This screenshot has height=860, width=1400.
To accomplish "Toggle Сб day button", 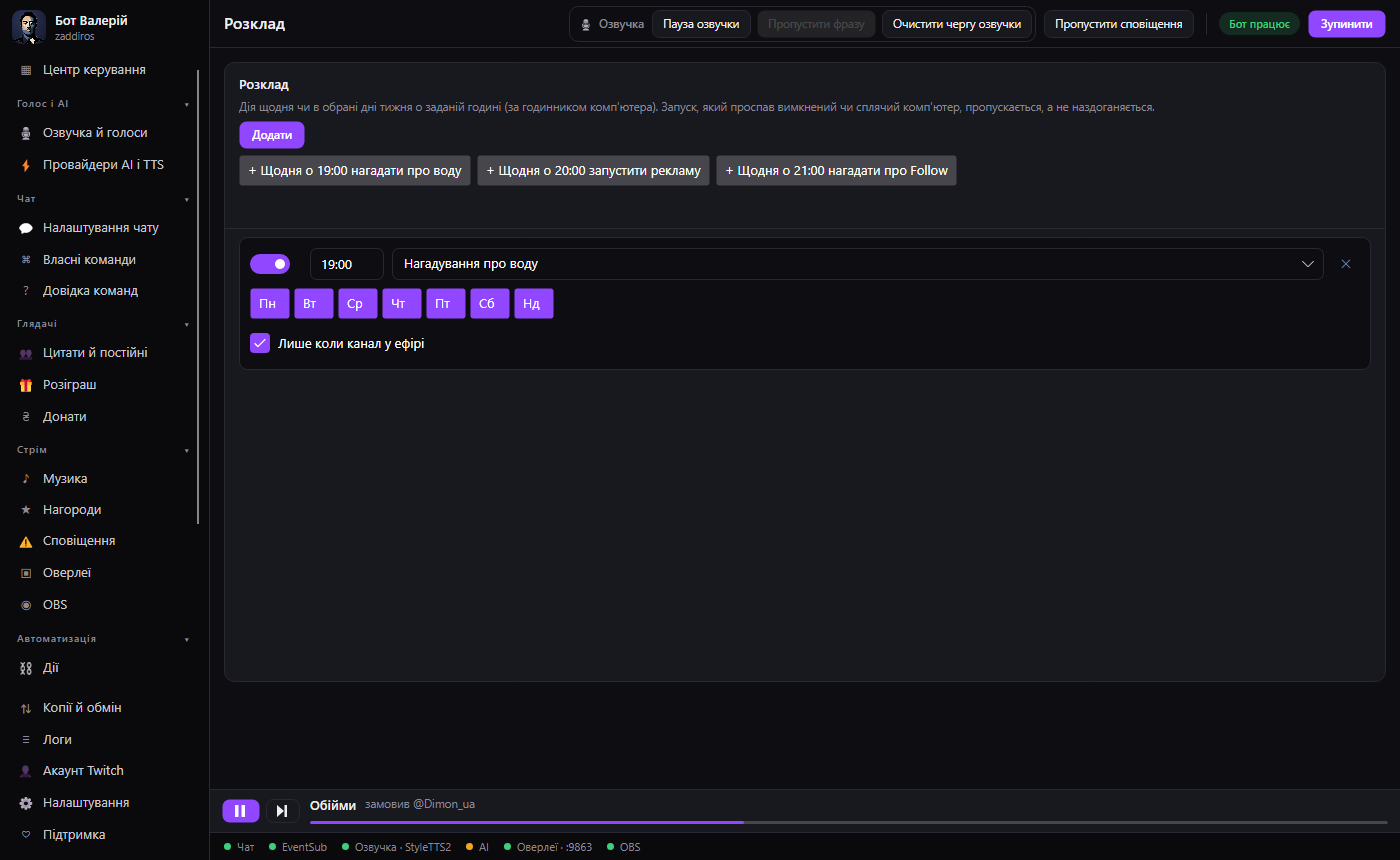I will 490,303.
